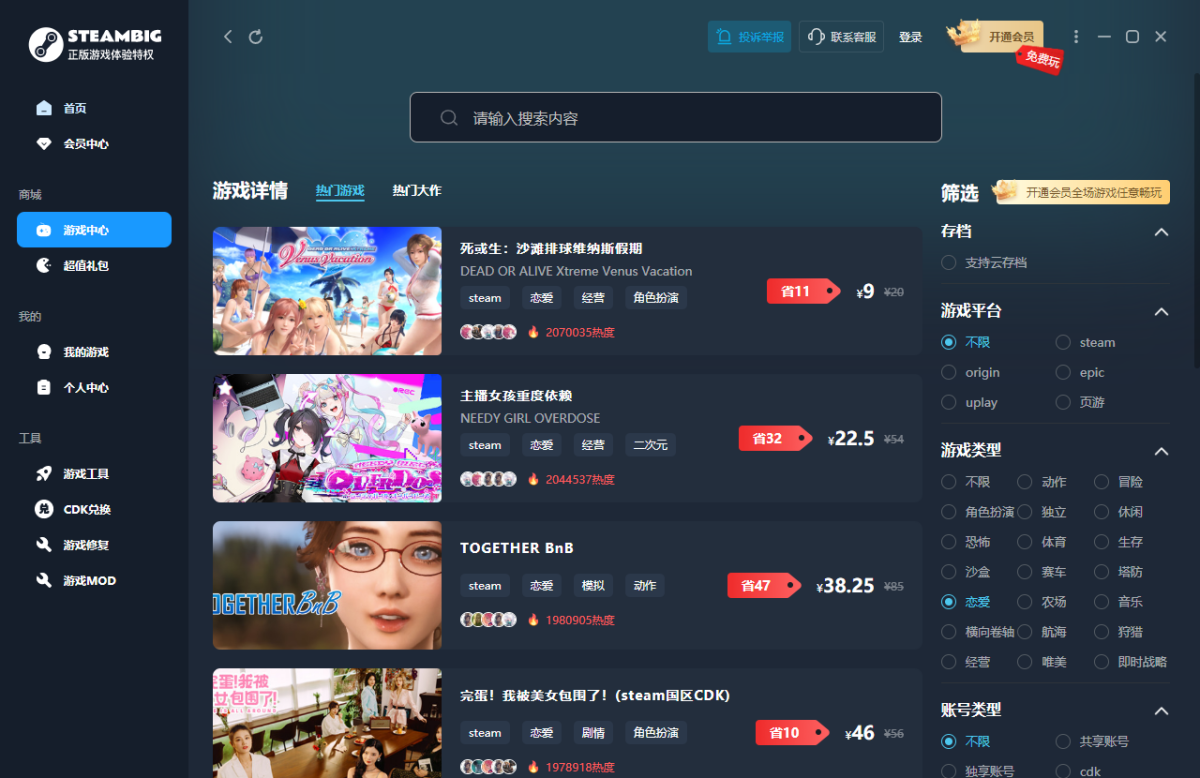1200x778 pixels.
Task: Click 投诉举报 button
Action: [750, 37]
